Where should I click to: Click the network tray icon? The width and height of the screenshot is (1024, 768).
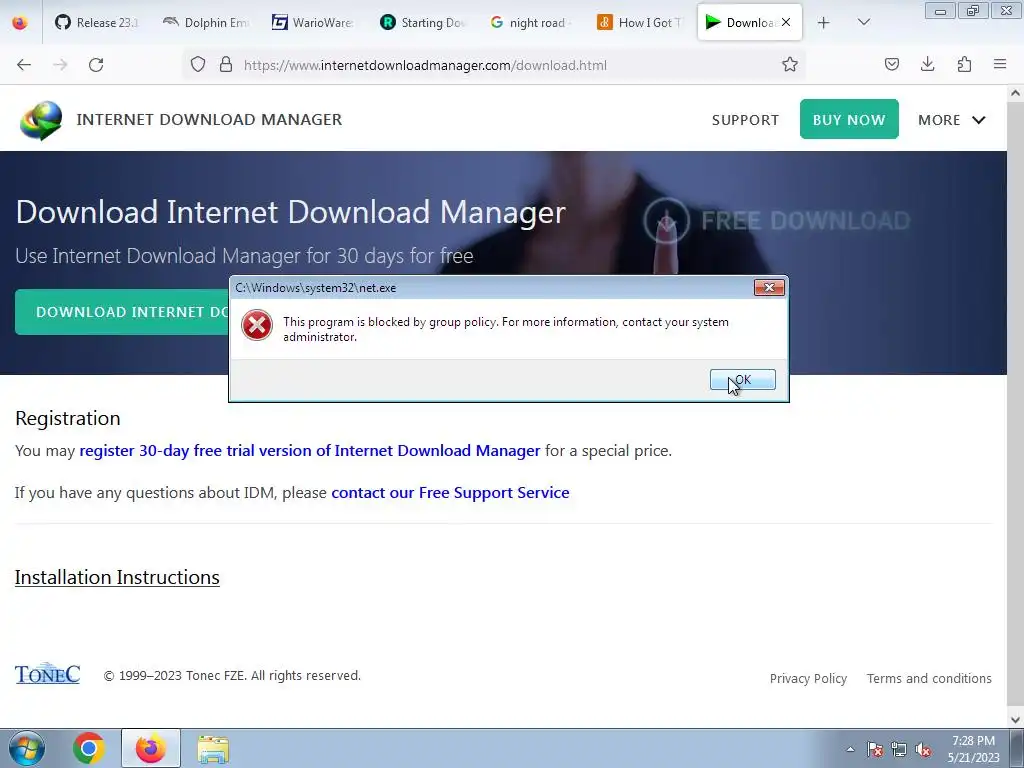[899, 749]
